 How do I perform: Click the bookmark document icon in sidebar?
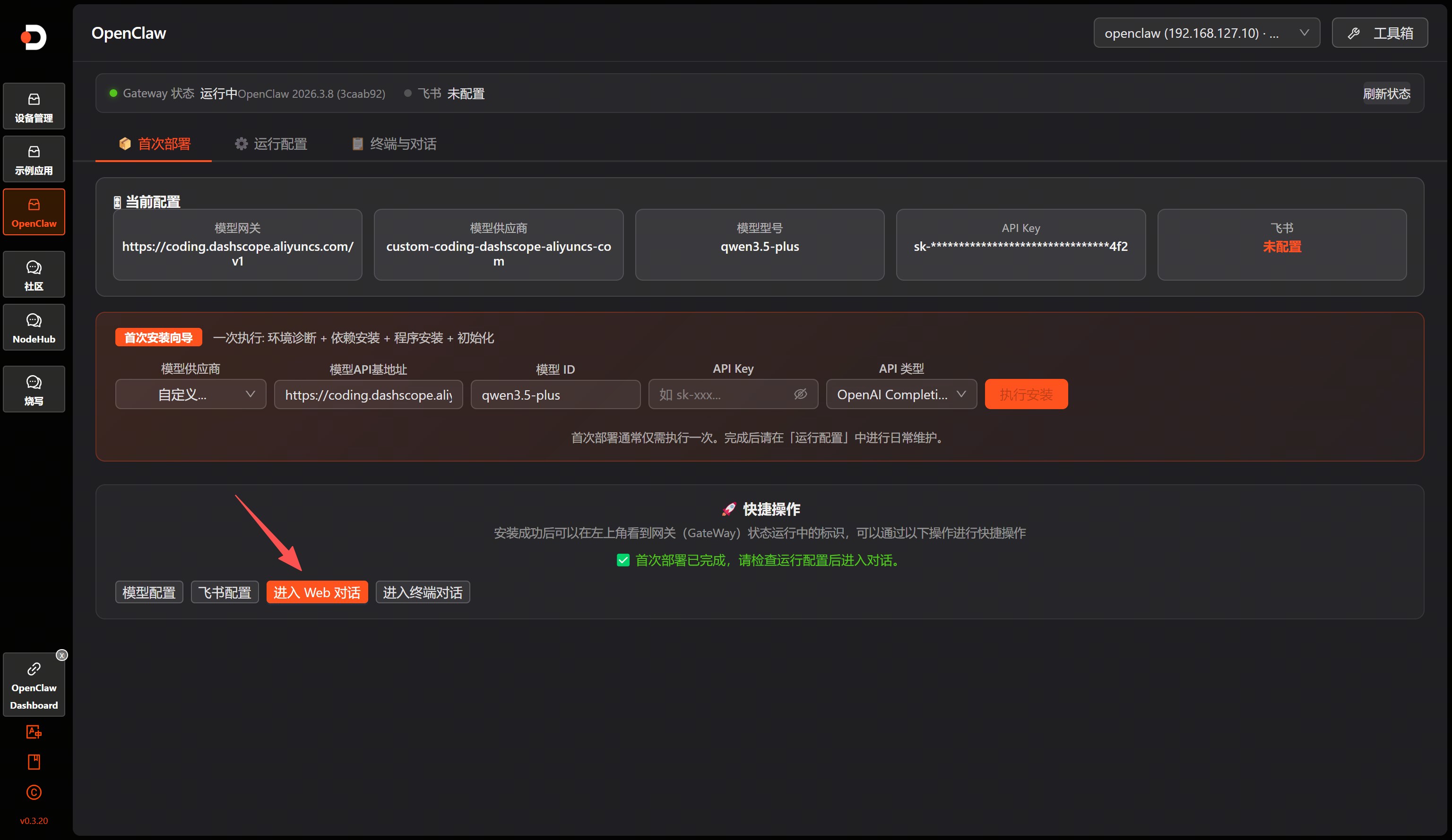pos(34,762)
